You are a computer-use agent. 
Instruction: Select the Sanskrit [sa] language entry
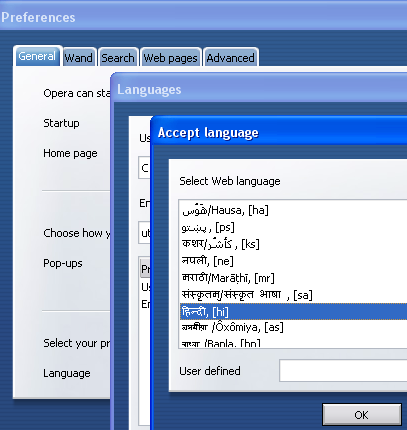293,295
